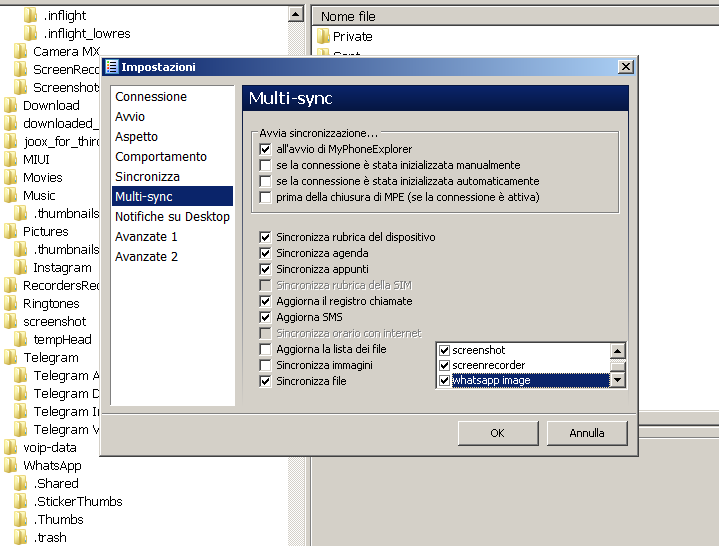
Task: Click the WhatsApp folder icon in tree
Action: coord(11,466)
